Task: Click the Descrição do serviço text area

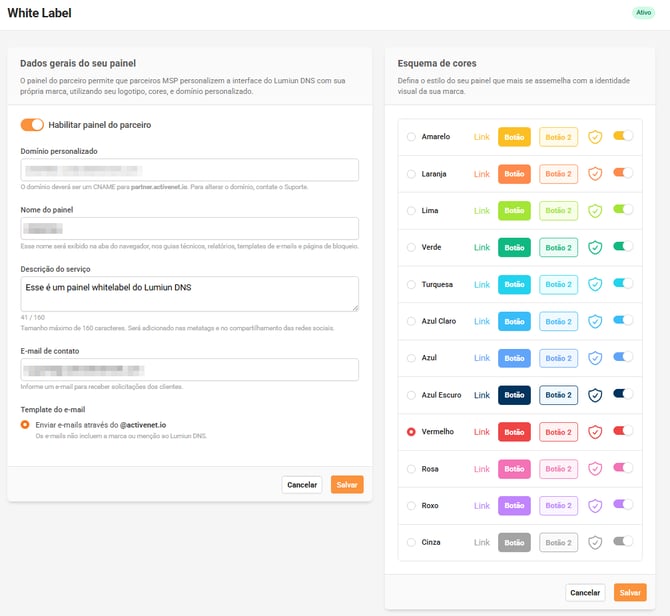Action: click(x=189, y=293)
